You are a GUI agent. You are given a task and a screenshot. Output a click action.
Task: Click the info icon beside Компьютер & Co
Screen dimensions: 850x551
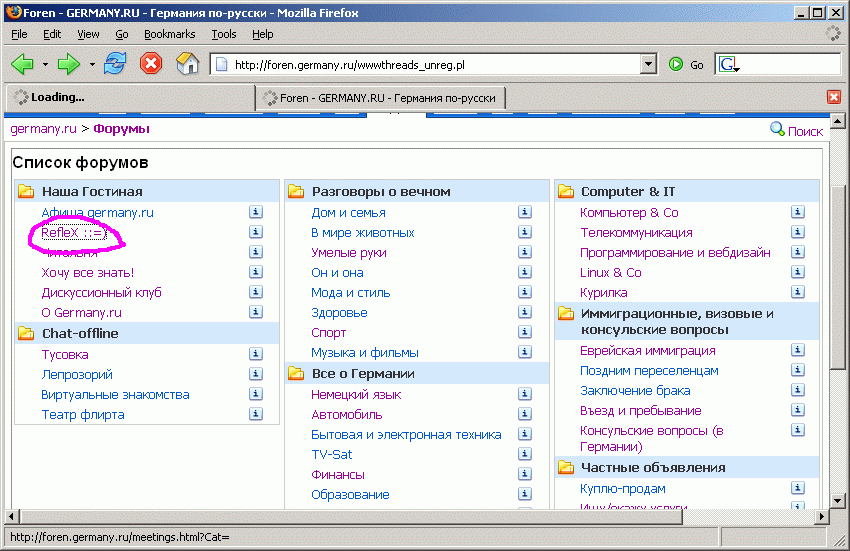[798, 212]
